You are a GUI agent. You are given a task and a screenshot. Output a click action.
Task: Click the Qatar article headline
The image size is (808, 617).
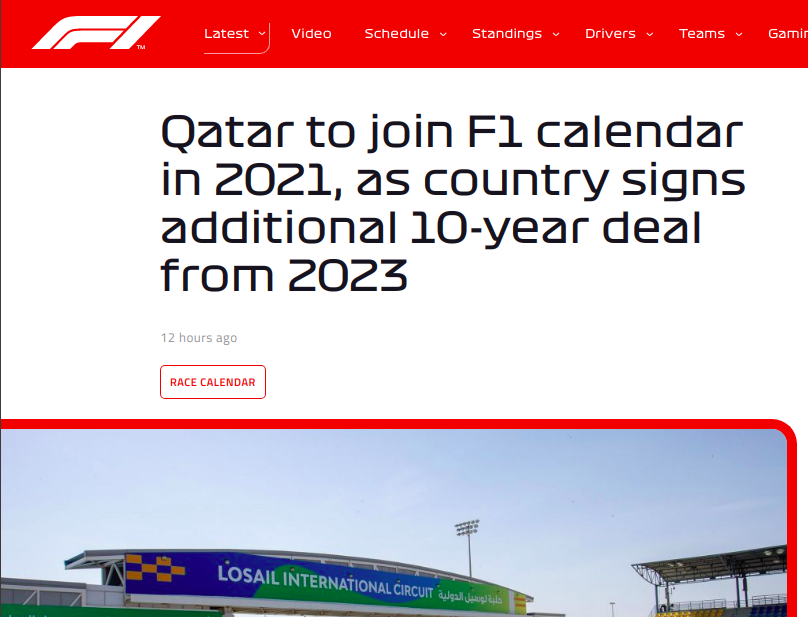(x=452, y=203)
